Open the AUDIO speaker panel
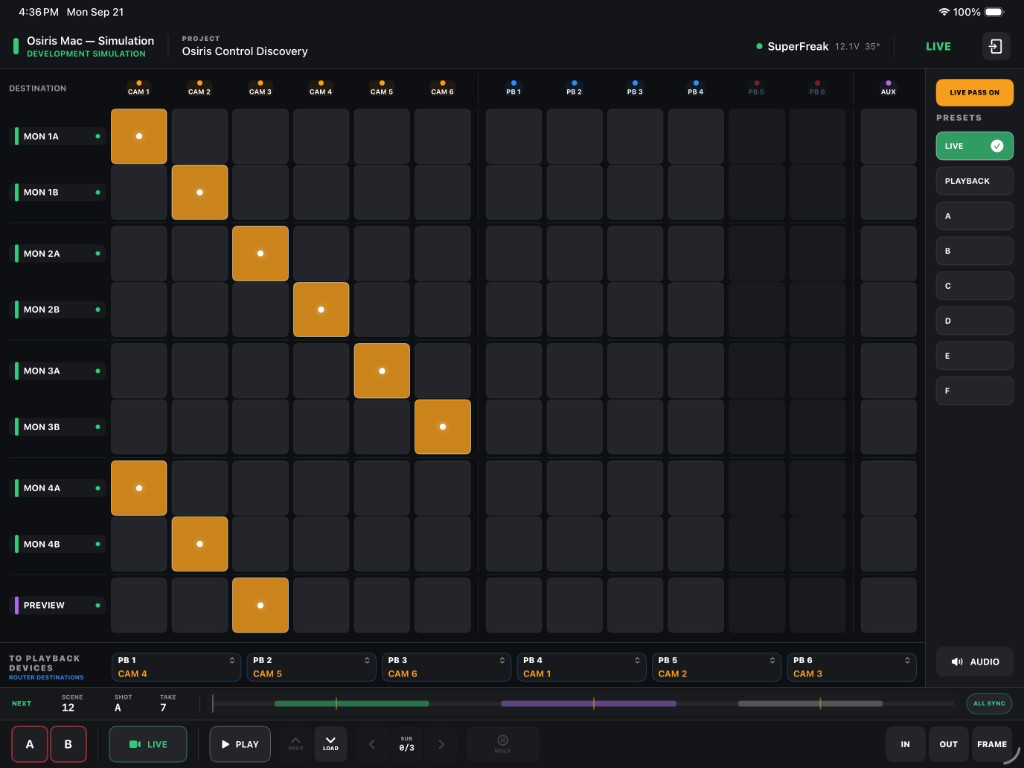This screenshot has width=1024, height=768. pos(974,662)
